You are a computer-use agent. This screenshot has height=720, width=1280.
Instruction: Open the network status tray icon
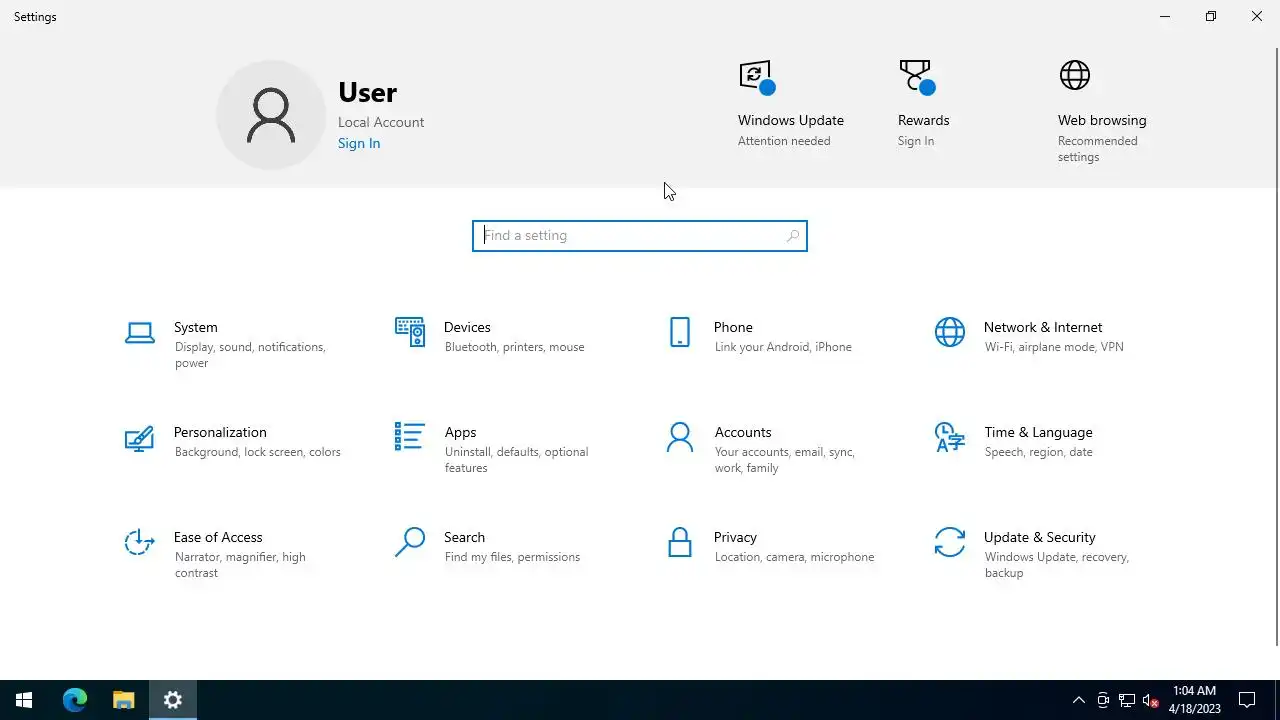pos(1127,700)
